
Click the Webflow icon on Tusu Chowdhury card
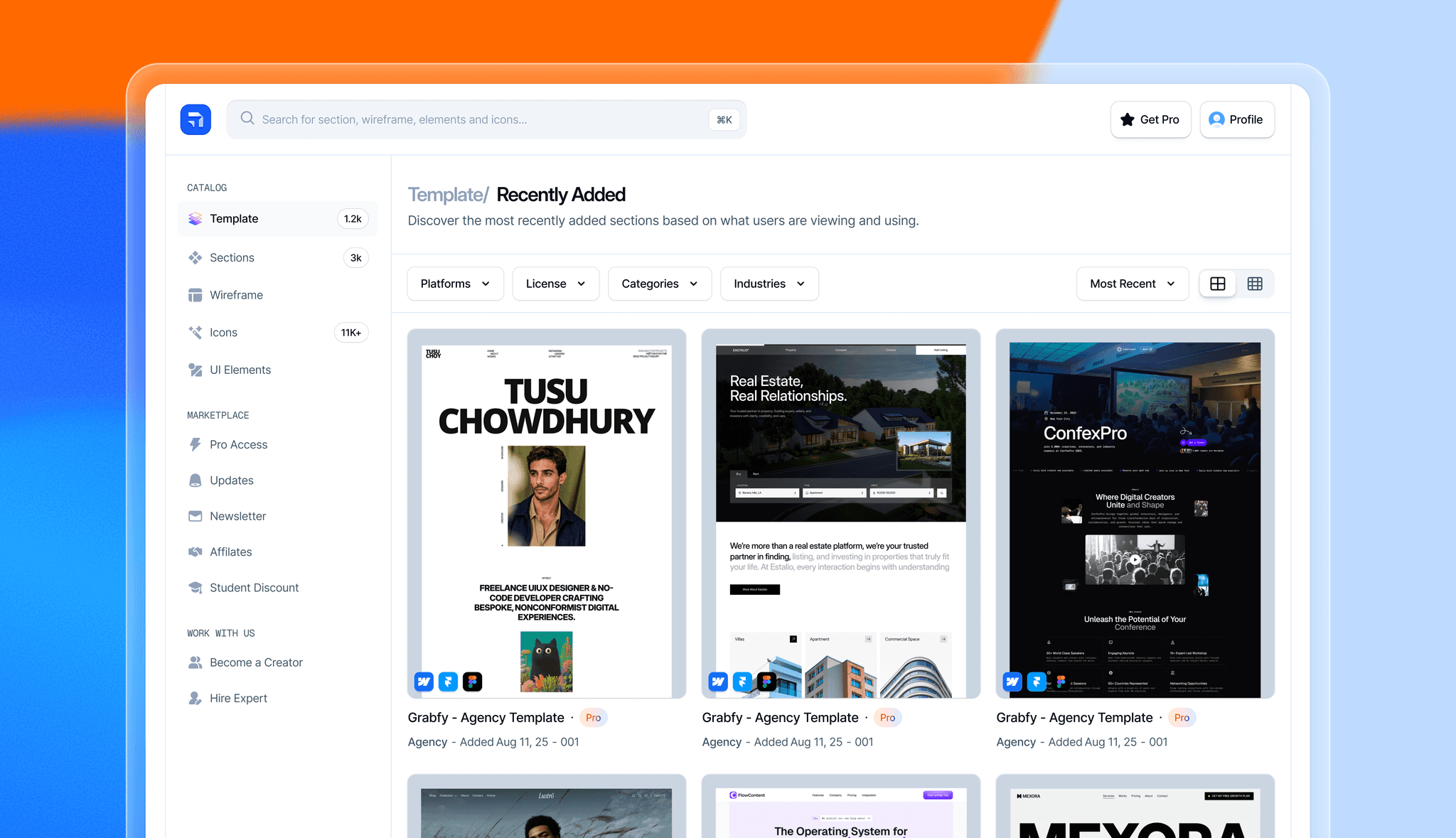[x=424, y=682]
